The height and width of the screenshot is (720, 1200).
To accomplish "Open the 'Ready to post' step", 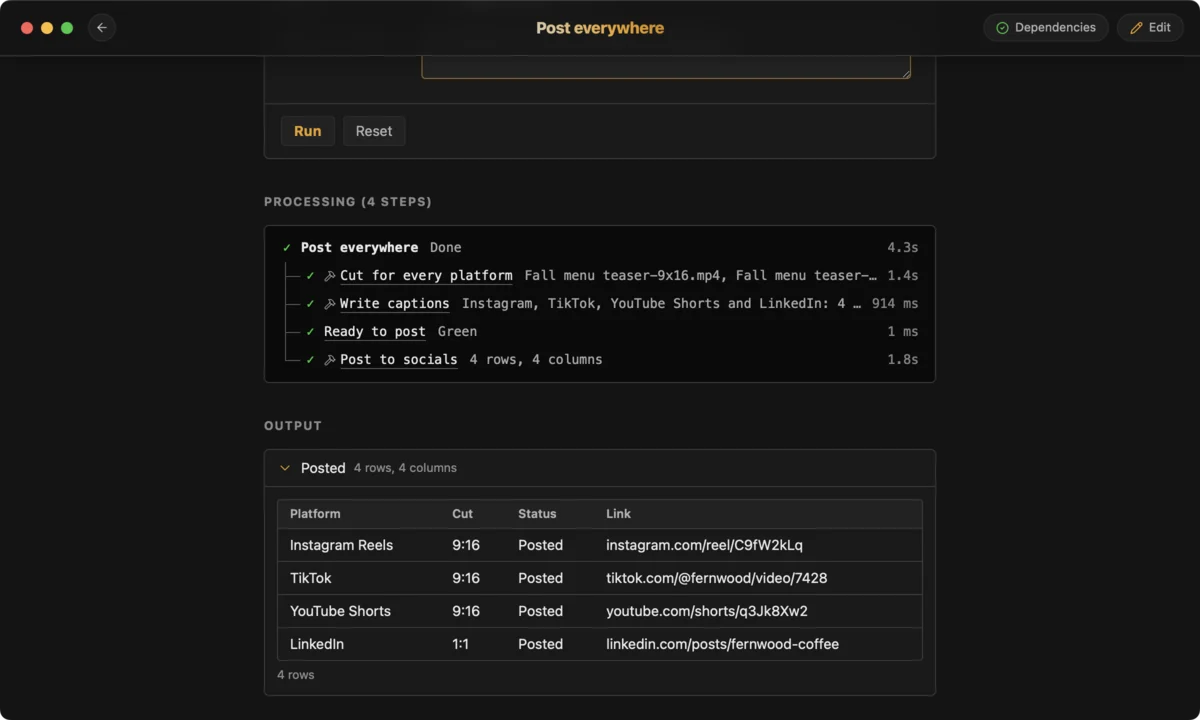I will coord(375,331).
